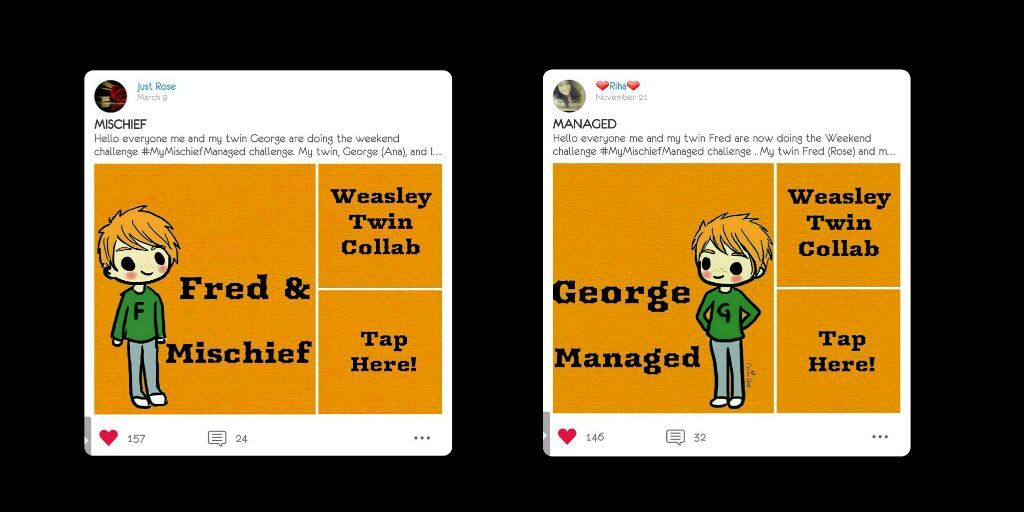Tap Here tile on MISCHIEF post
This screenshot has height=512, width=1024.
pyautogui.click(x=380, y=352)
